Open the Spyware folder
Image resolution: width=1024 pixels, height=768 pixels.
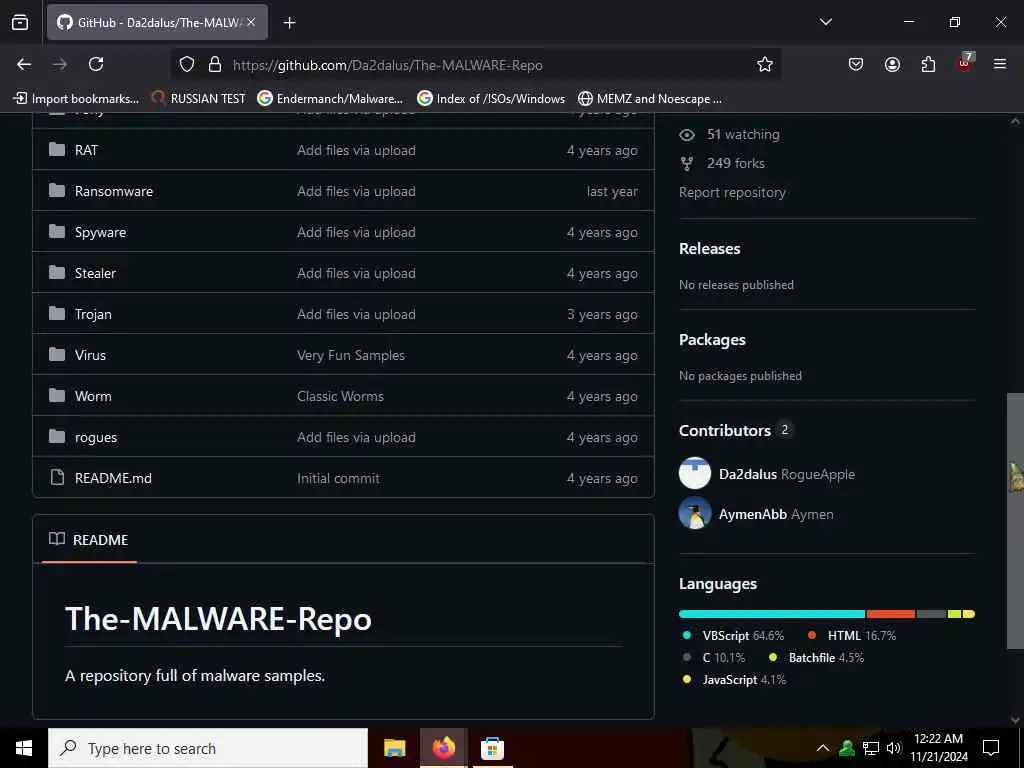[100, 232]
